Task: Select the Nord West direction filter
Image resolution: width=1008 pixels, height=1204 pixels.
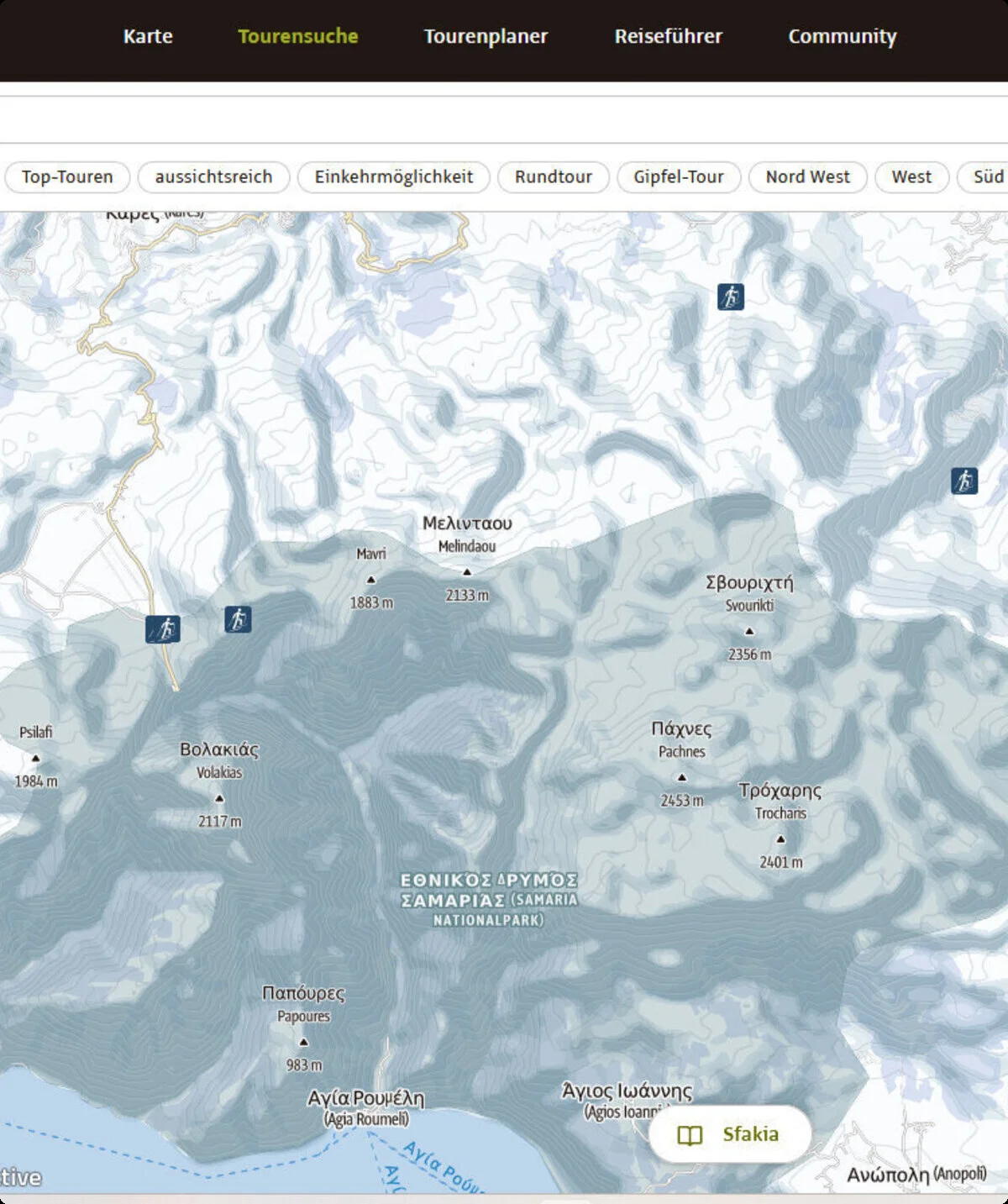Action: tap(807, 177)
